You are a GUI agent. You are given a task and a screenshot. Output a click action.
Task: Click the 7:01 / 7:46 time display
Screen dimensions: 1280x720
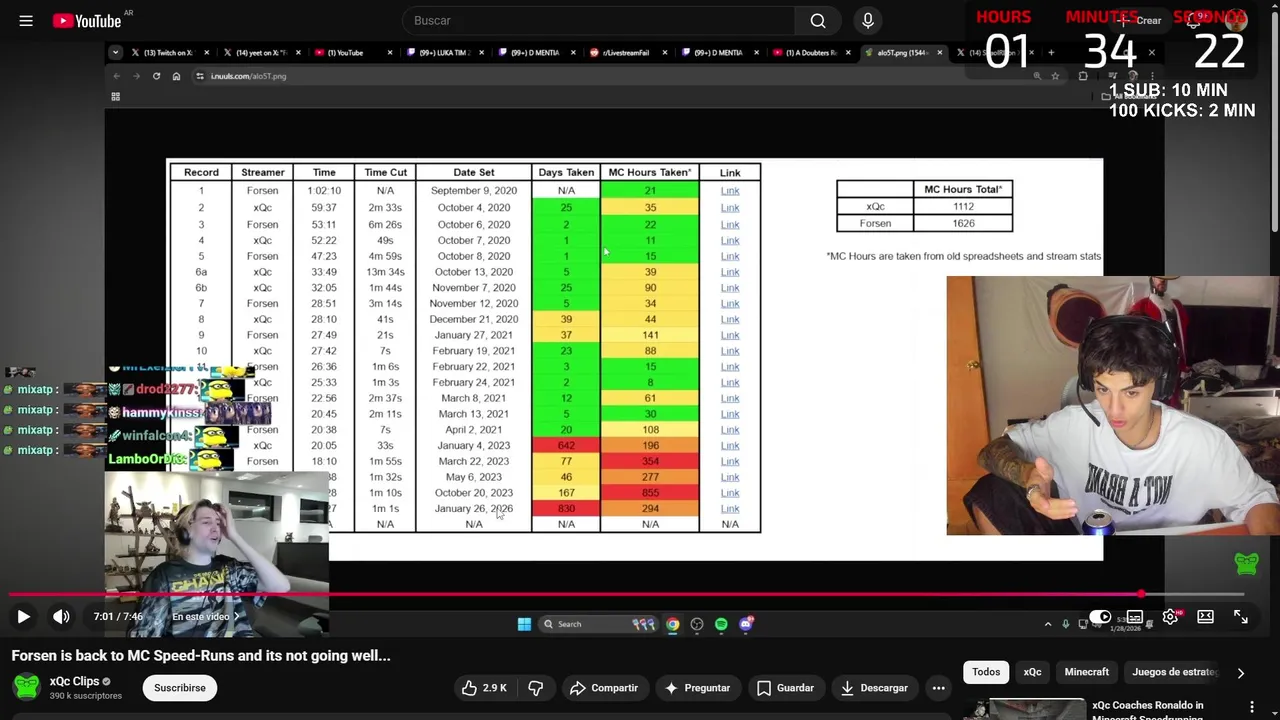[x=118, y=617]
